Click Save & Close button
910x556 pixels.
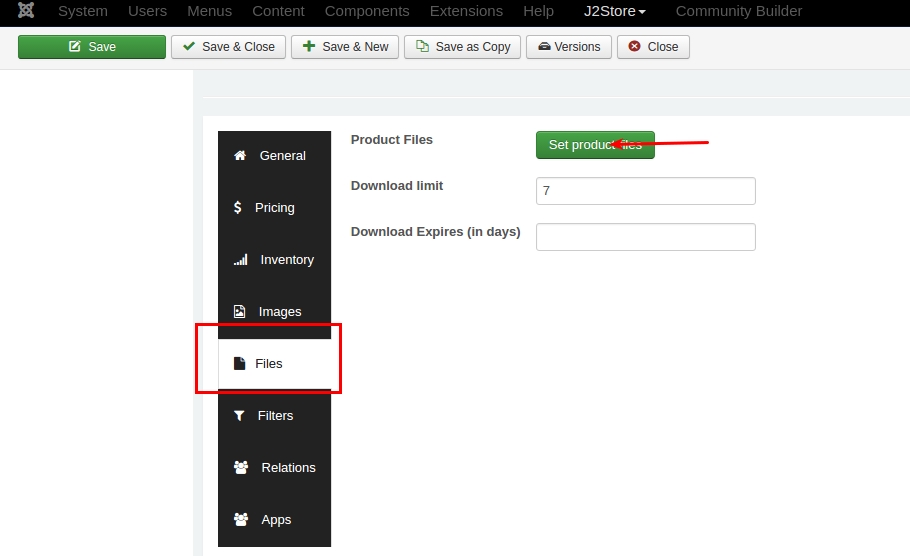[228, 47]
